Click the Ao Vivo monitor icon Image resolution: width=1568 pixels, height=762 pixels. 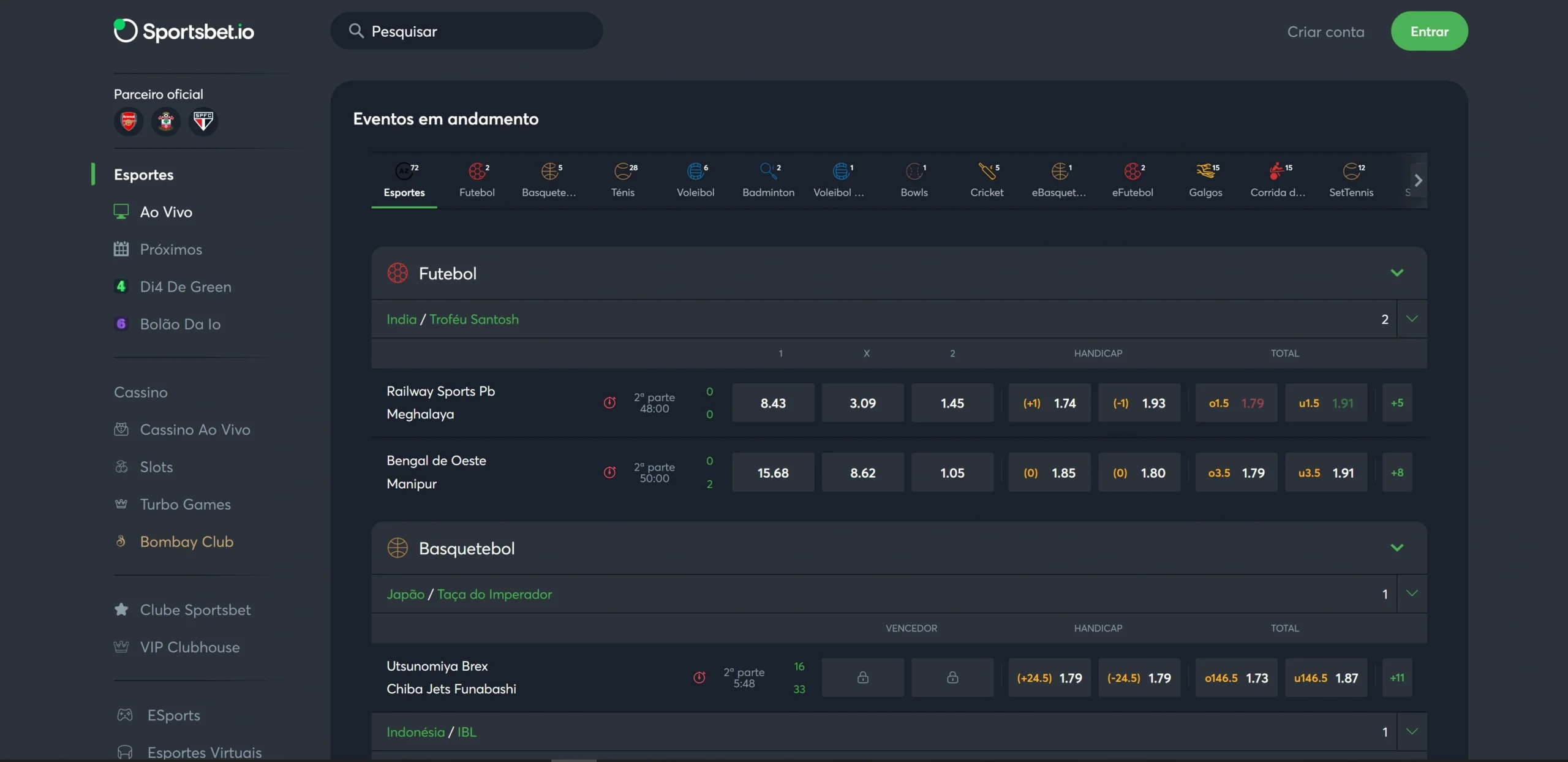tap(122, 211)
